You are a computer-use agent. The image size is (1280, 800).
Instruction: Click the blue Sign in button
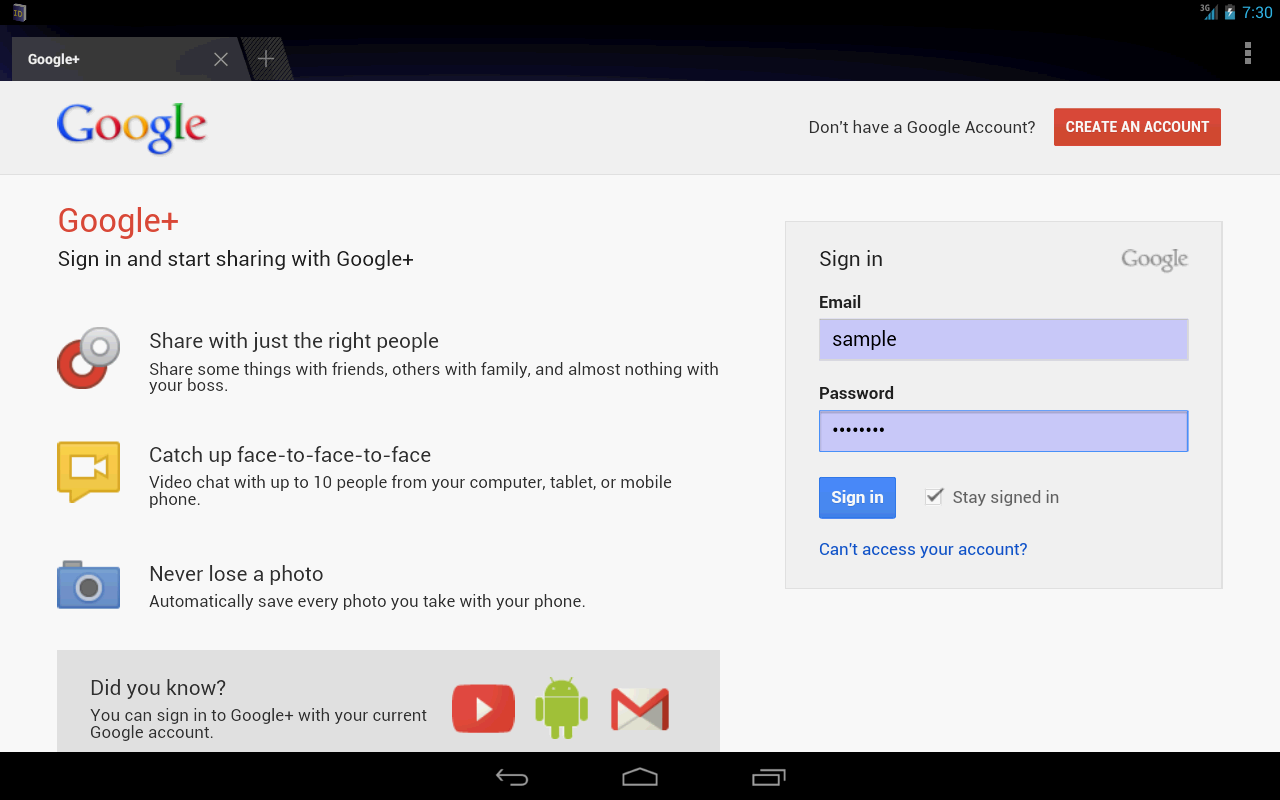(857, 498)
